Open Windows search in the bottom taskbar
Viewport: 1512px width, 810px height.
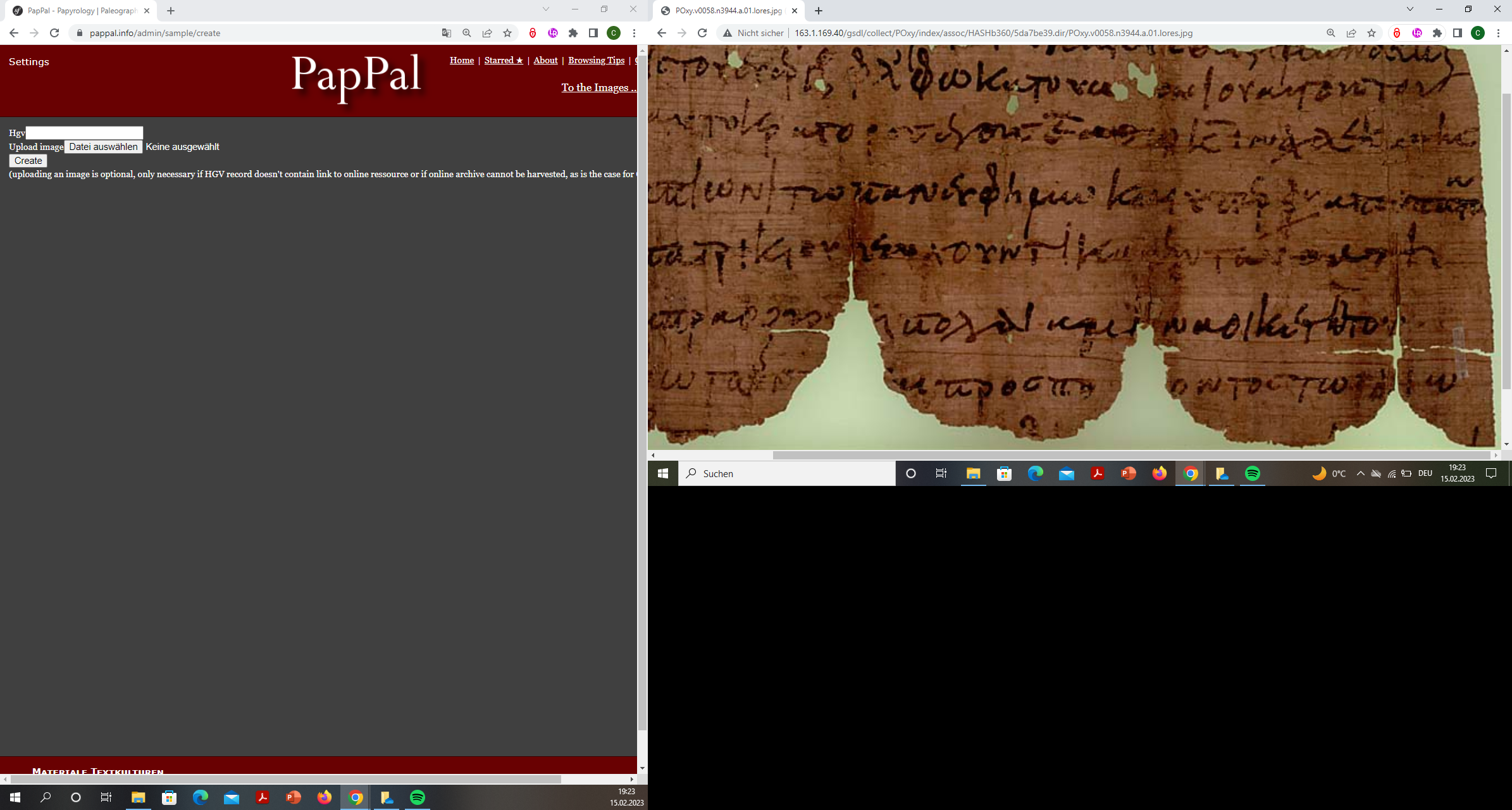tap(46, 797)
